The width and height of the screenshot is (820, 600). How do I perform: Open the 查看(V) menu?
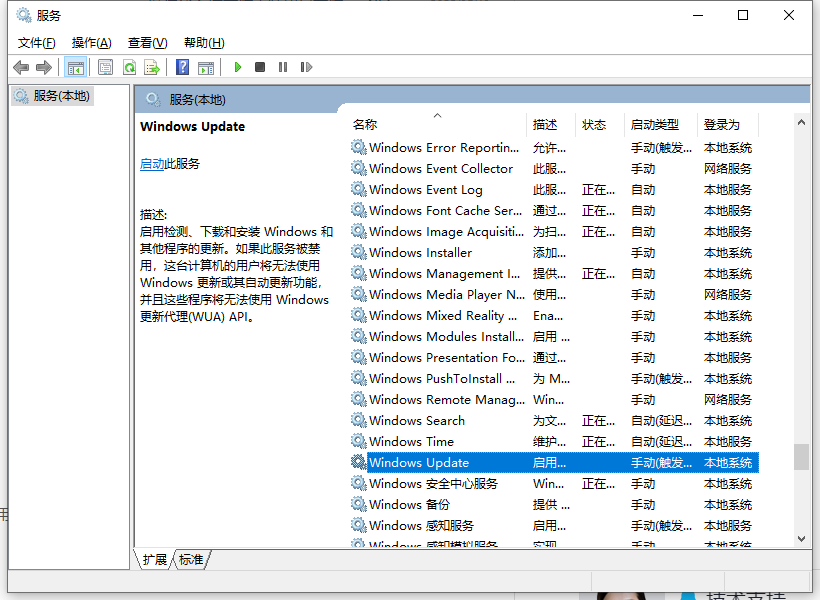click(x=147, y=42)
